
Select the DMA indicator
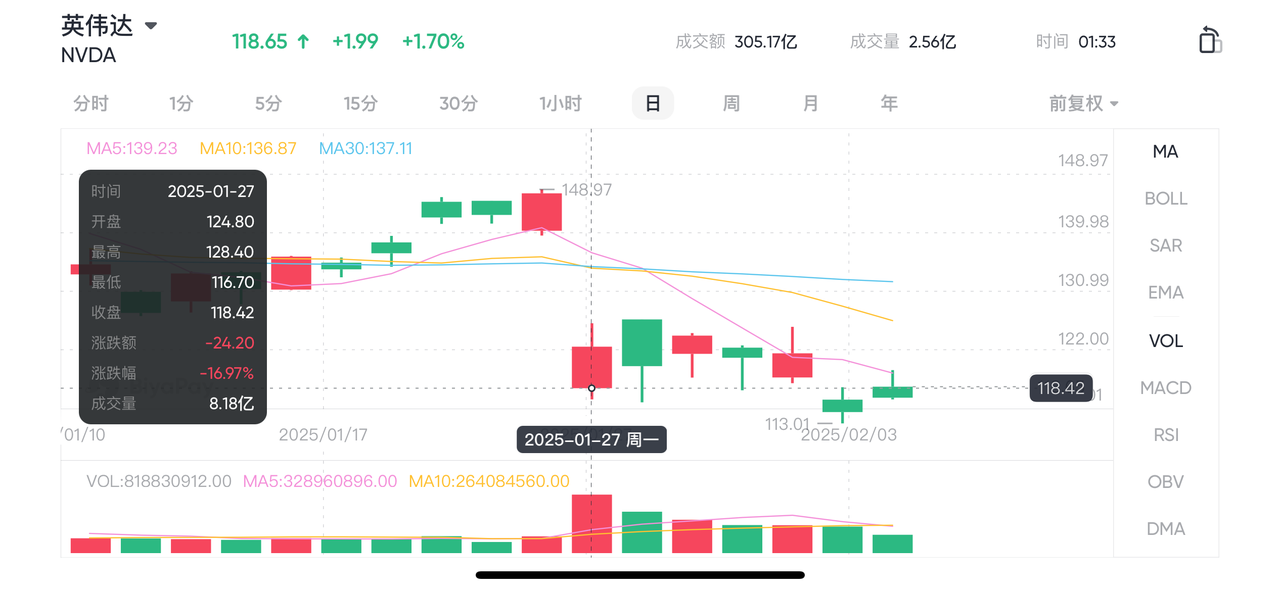click(1165, 528)
